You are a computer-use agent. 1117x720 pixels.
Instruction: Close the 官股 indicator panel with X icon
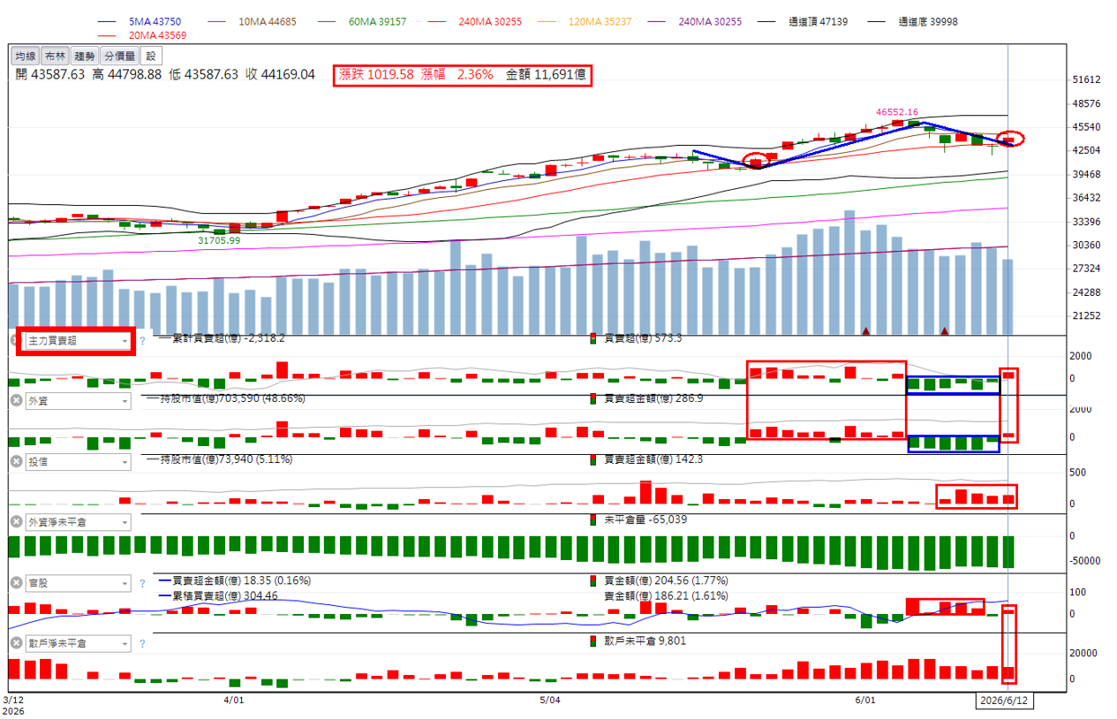click(16, 583)
